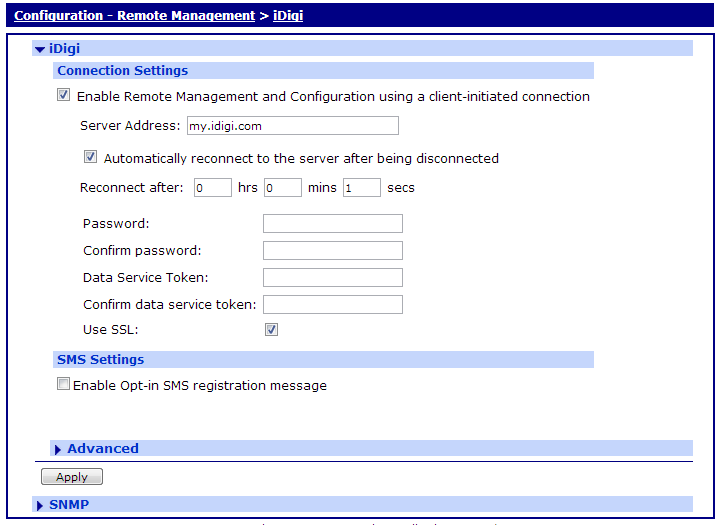The image size is (718, 525).
Task: Click the Server Address field
Action: tap(292, 125)
